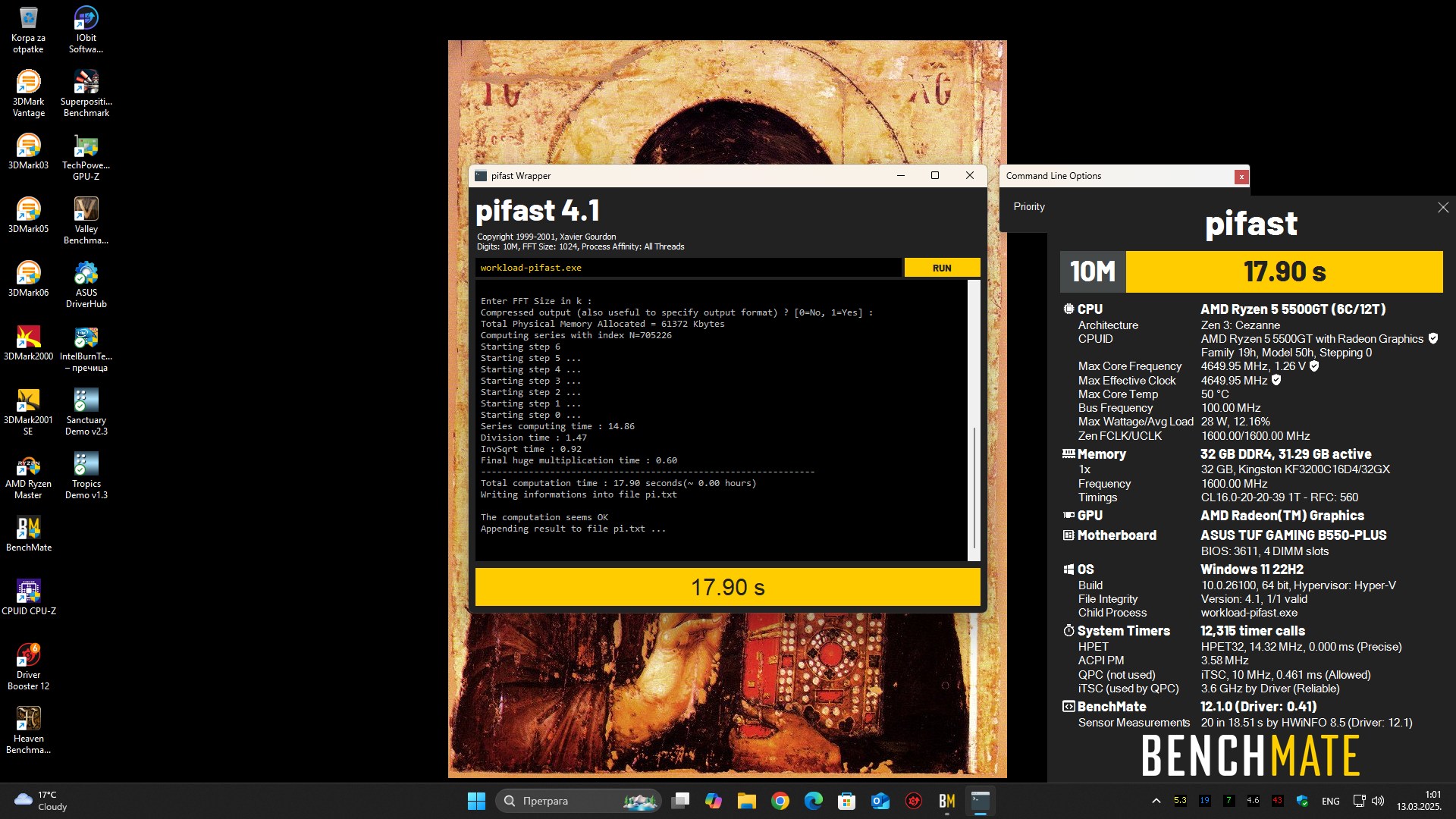Click the Memory heading 32 GB DDR4
Viewport: 1456px width, 819px height.
(x=1285, y=454)
